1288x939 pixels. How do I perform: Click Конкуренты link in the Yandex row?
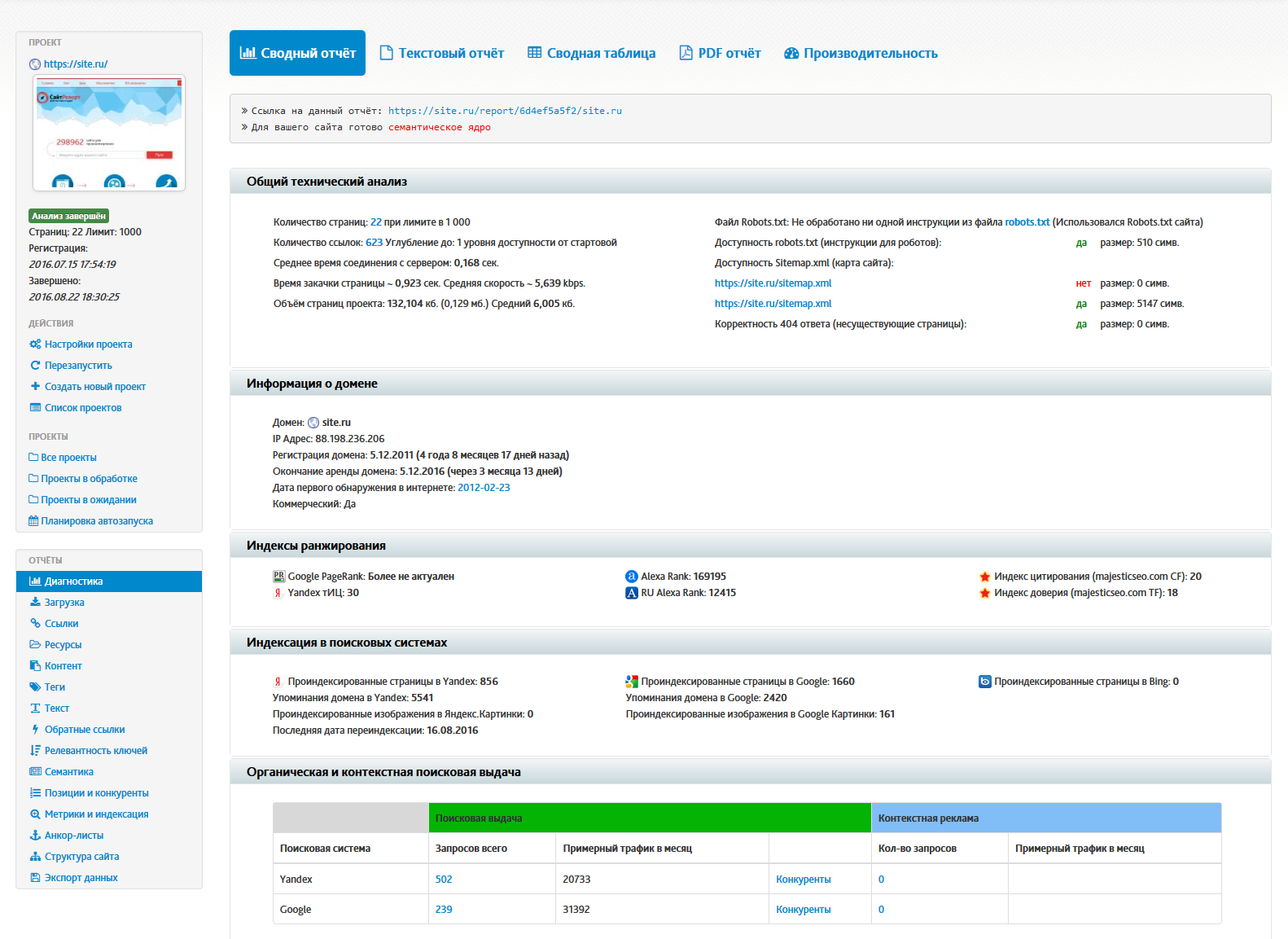803,880
